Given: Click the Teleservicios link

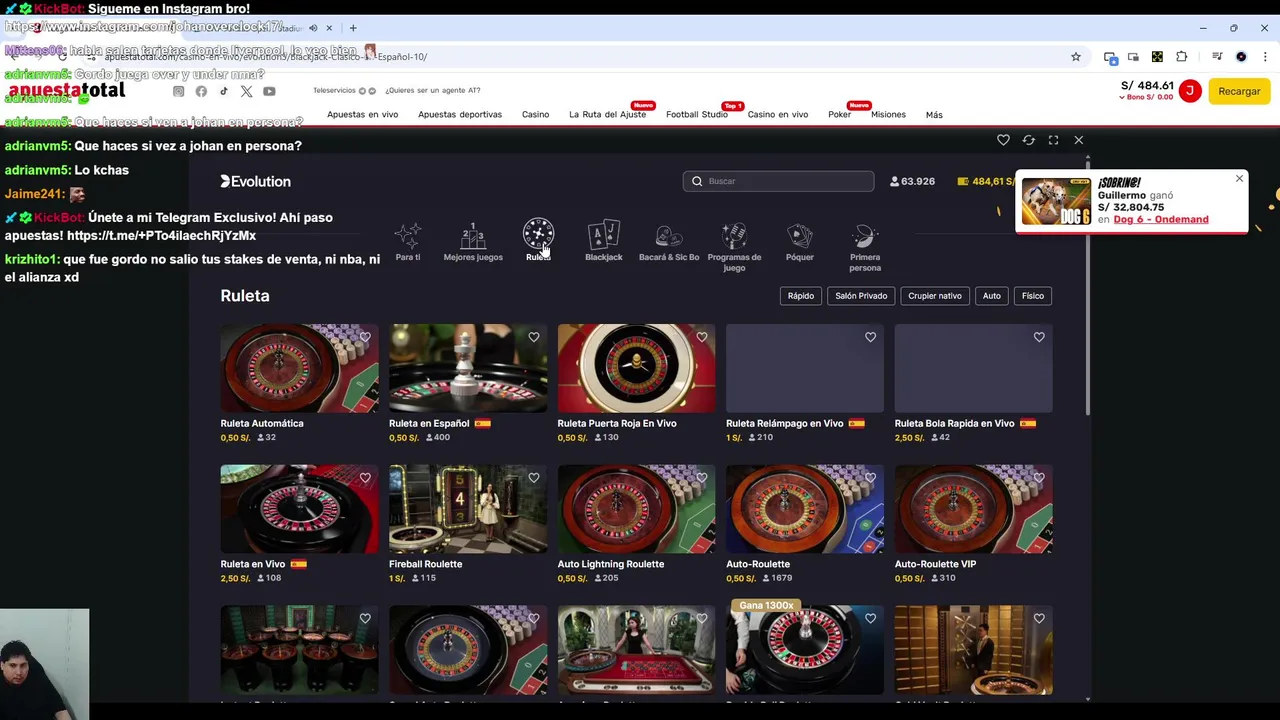Looking at the screenshot, I should pyautogui.click(x=334, y=91).
